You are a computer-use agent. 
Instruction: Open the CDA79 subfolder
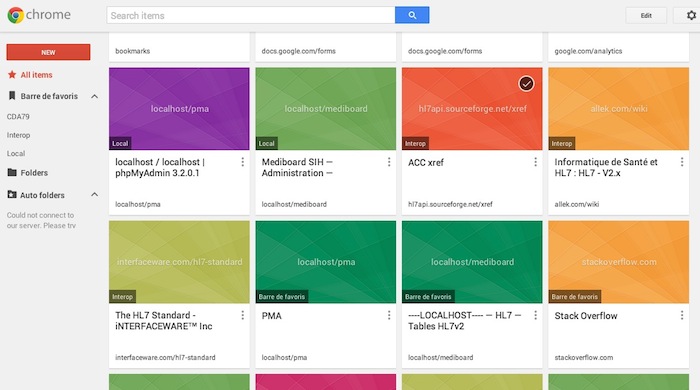coord(18,116)
